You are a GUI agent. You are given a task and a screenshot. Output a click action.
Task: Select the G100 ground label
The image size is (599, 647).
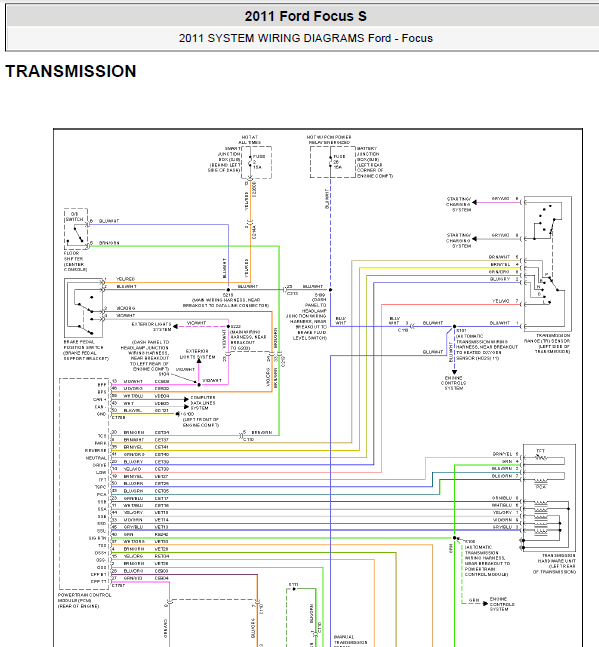[188, 413]
